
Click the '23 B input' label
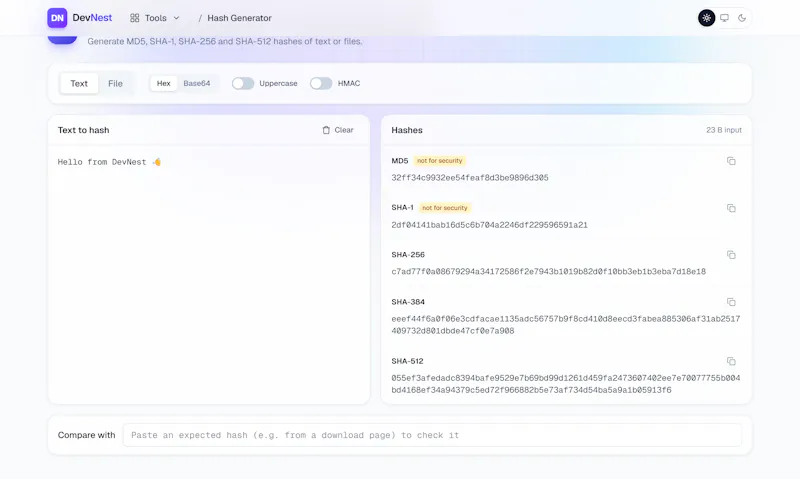pos(723,130)
